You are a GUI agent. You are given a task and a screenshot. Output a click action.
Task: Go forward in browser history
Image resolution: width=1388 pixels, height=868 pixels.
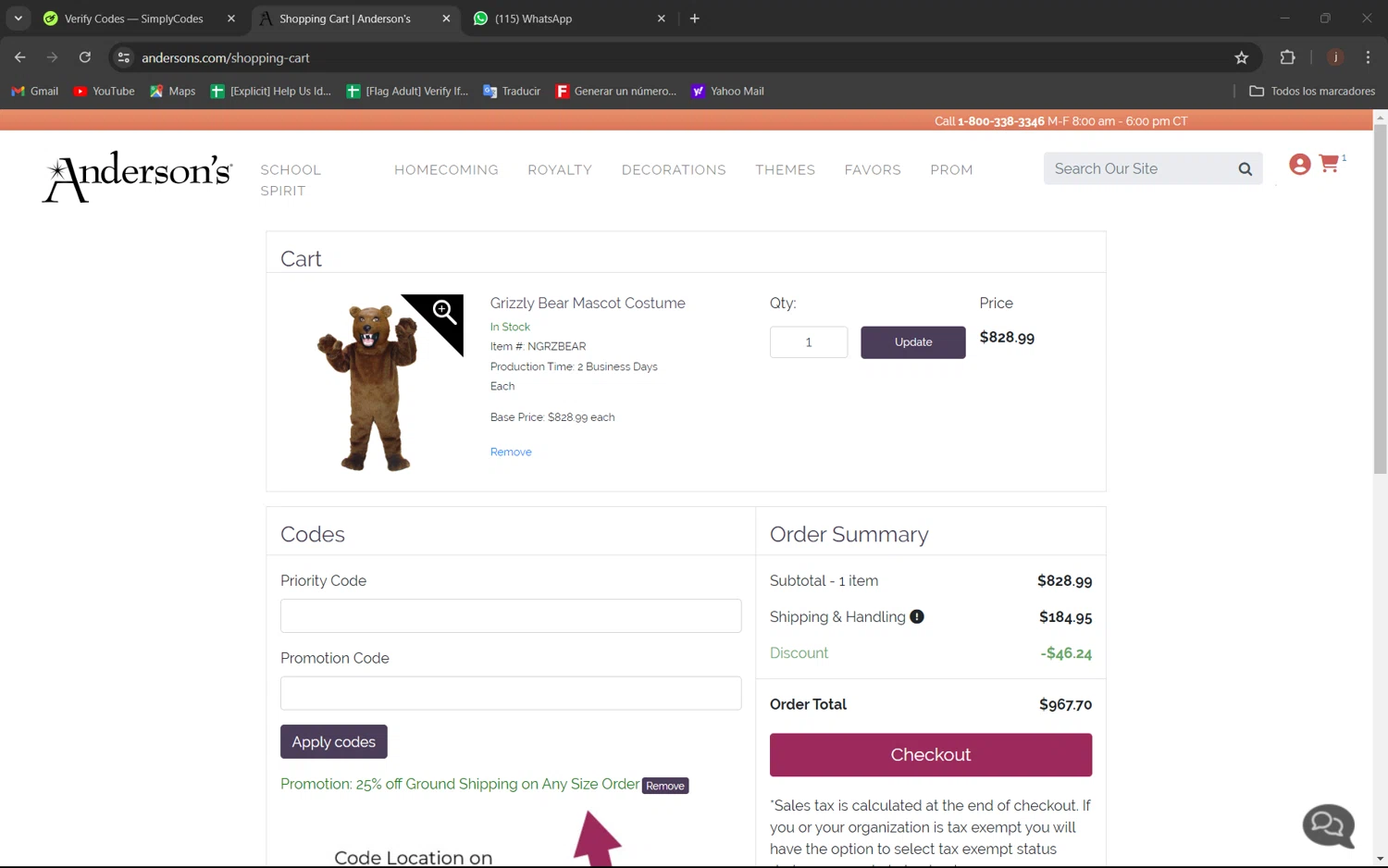point(53,57)
